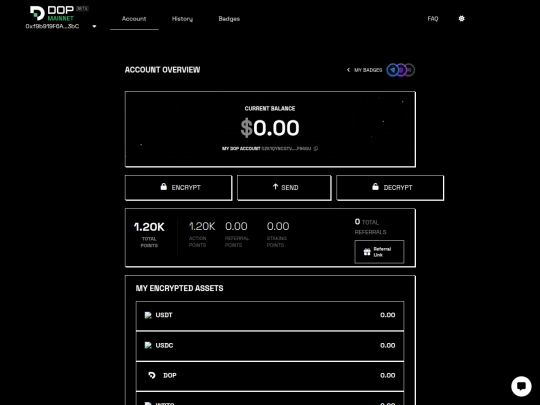Select the DOP asset row
The image size is (540, 405).
pos(270,376)
